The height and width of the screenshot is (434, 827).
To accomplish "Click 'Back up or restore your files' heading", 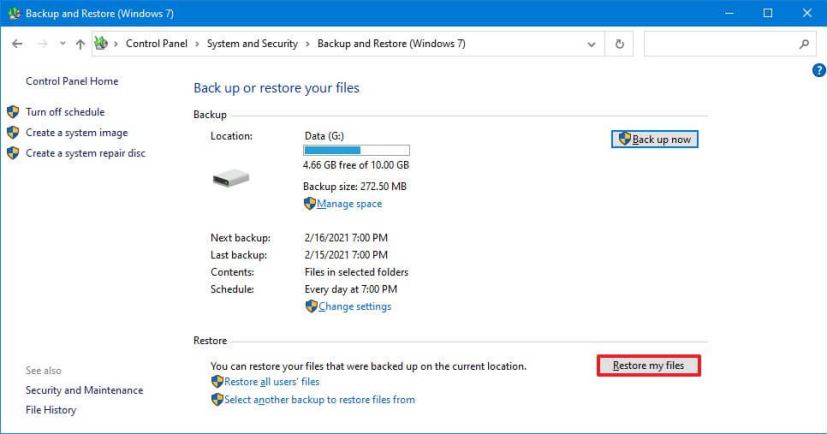I will point(276,88).
